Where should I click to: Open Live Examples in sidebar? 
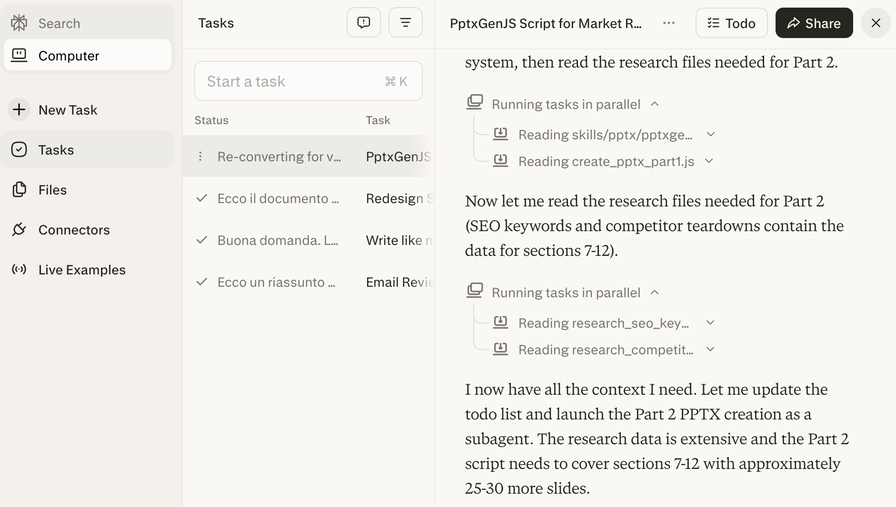point(81,270)
